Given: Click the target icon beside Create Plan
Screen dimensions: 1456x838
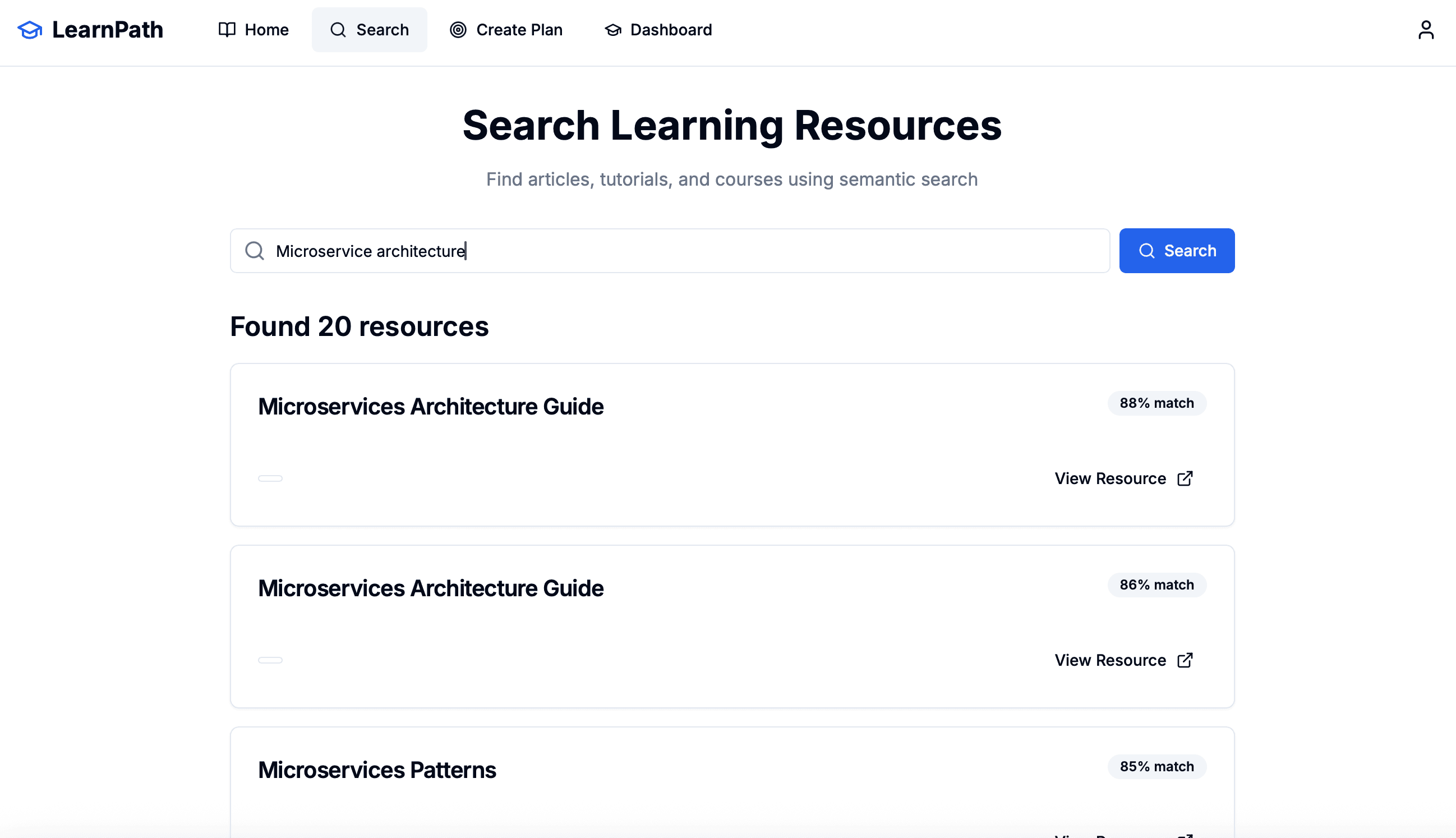Looking at the screenshot, I should coord(458,29).
